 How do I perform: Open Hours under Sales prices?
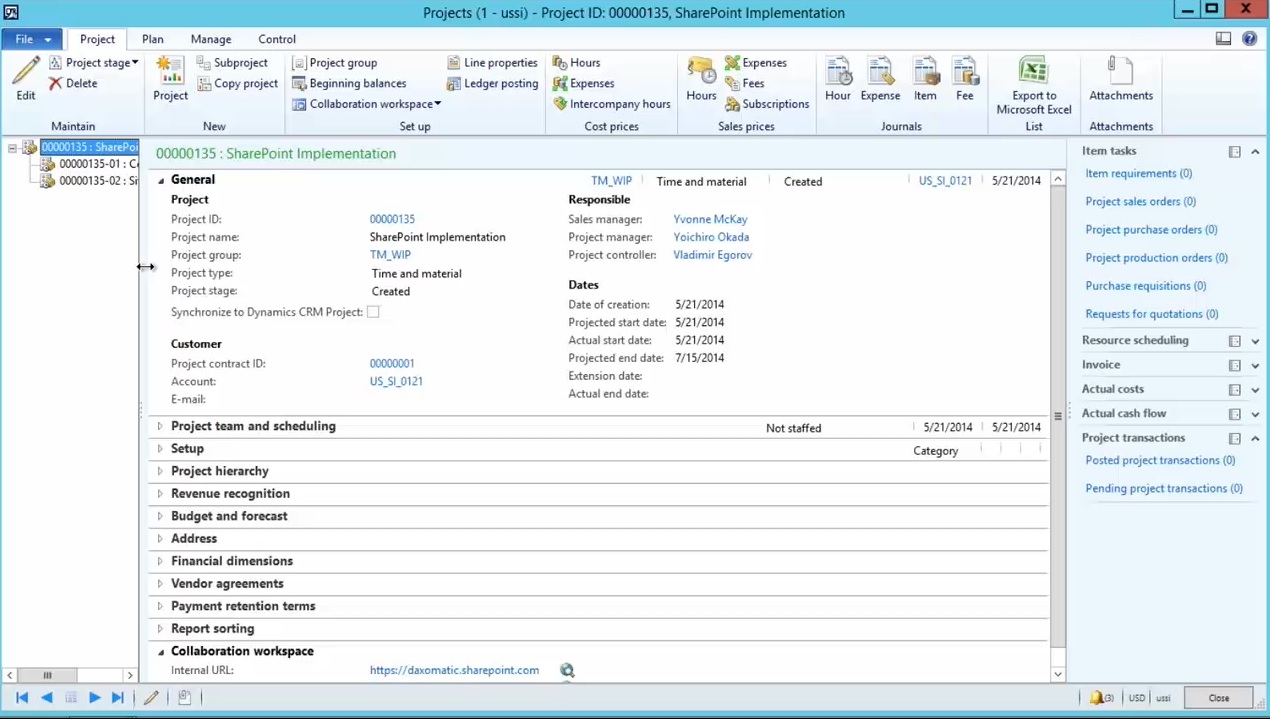[701, 78]
